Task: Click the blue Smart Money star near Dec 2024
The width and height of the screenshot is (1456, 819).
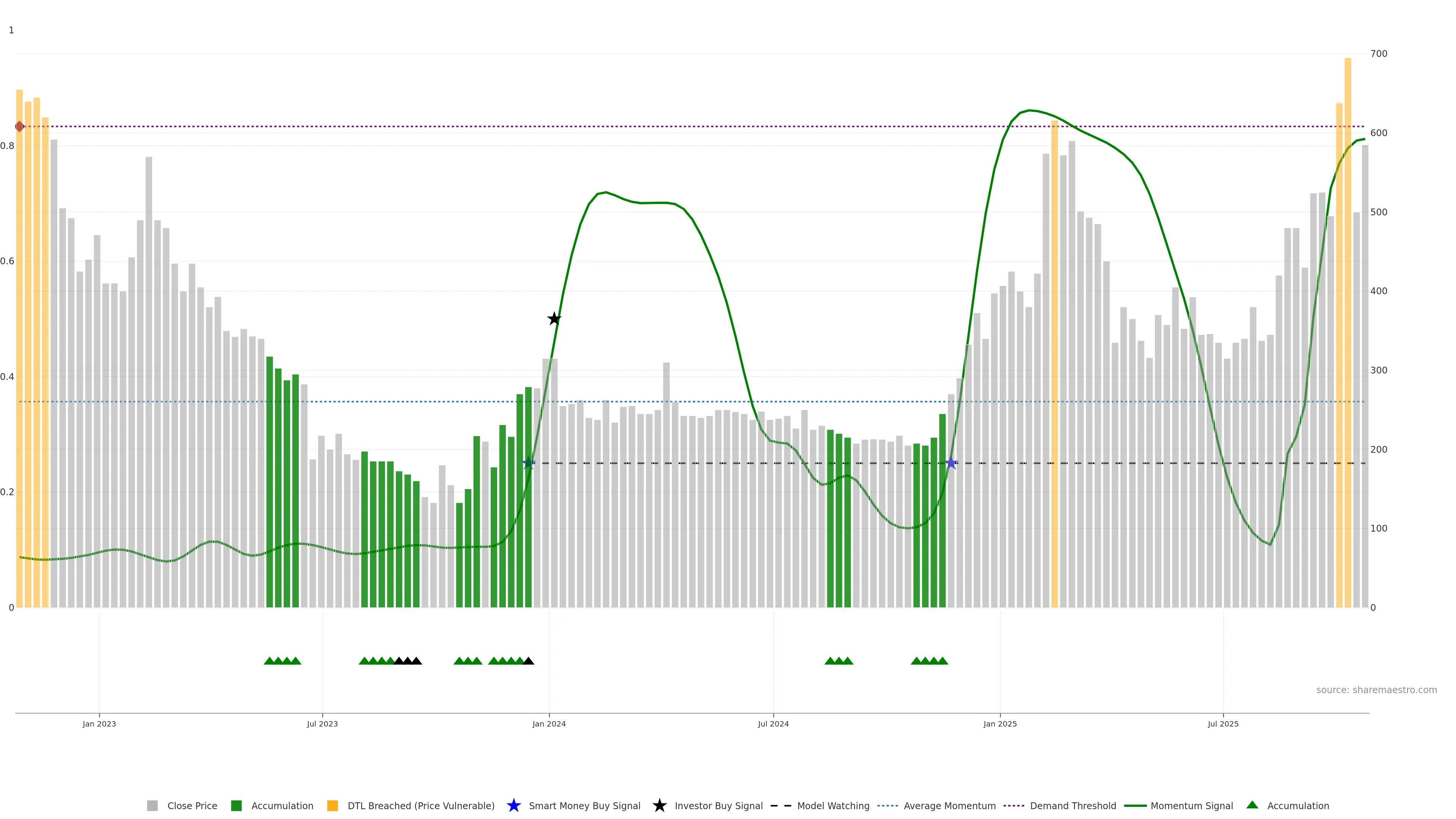Action: (x=951, y=463)
